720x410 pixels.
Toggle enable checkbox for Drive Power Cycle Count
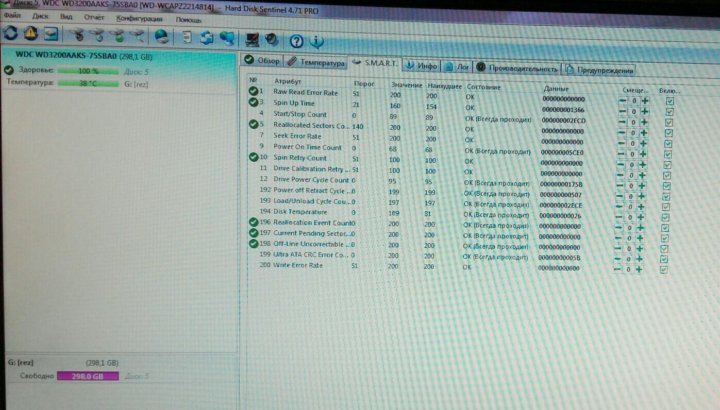666,186
